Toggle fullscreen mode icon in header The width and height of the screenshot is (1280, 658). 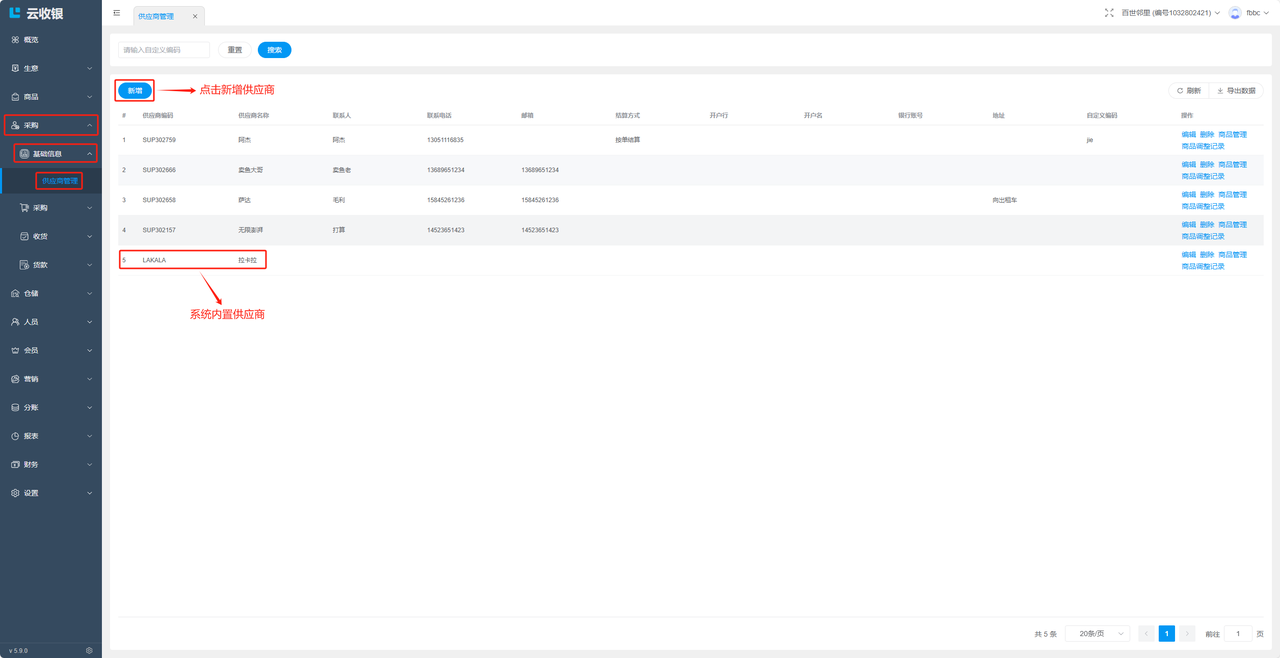pyautogui.click(x=1109, y=13)
